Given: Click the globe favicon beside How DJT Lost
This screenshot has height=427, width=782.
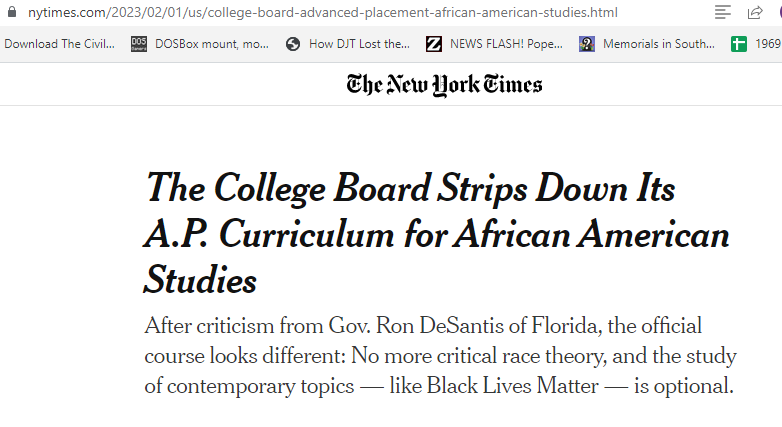Looking at the screenshot, I should [293, 44].
